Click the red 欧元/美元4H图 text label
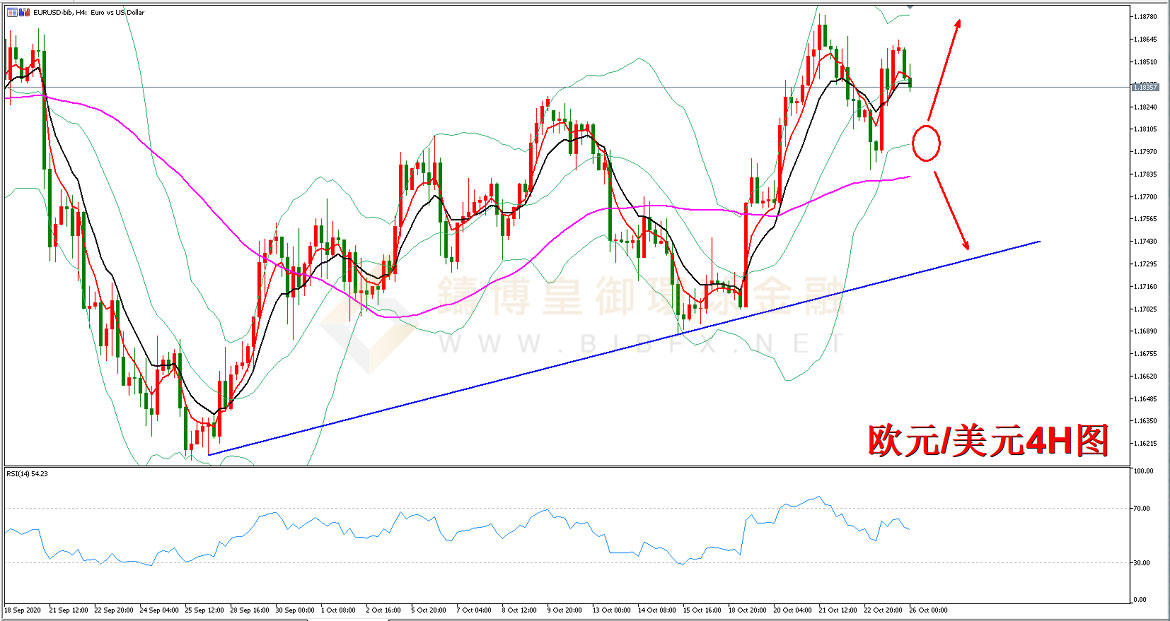The image size is (1170, 621). pos(987,441)
